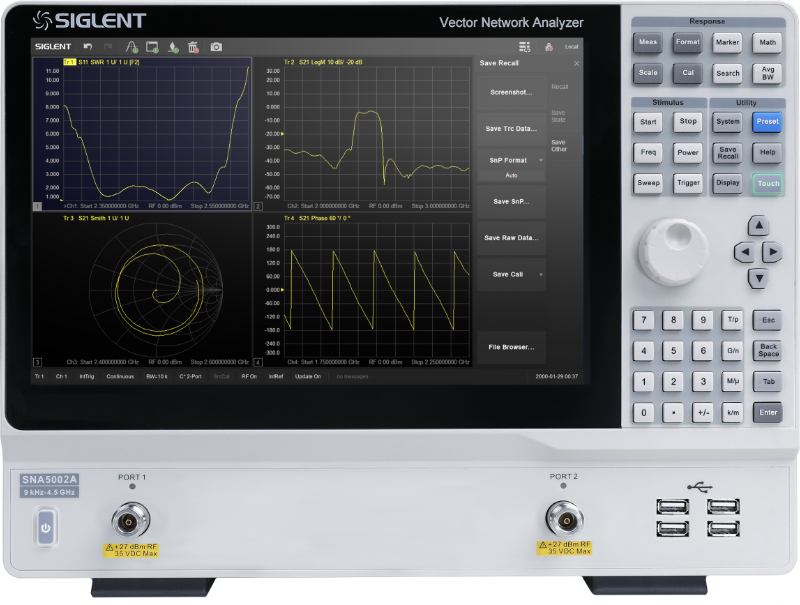Switch to the Recall tab
The image size is (800, 605).
[560, 87]
